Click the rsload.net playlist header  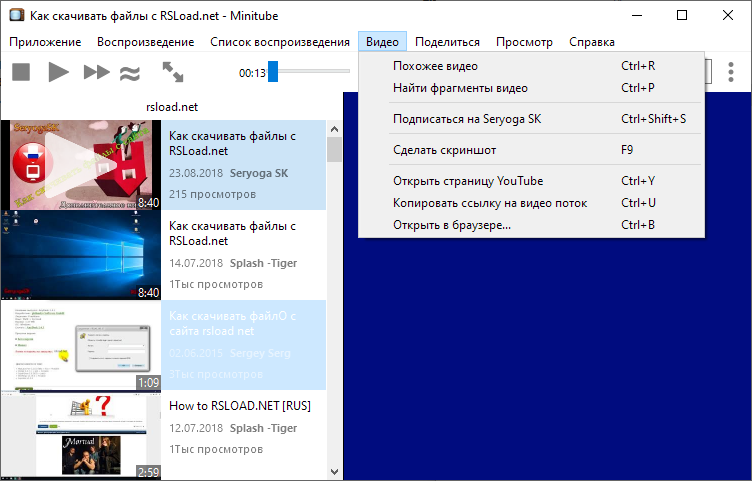[x=172, y=107]
